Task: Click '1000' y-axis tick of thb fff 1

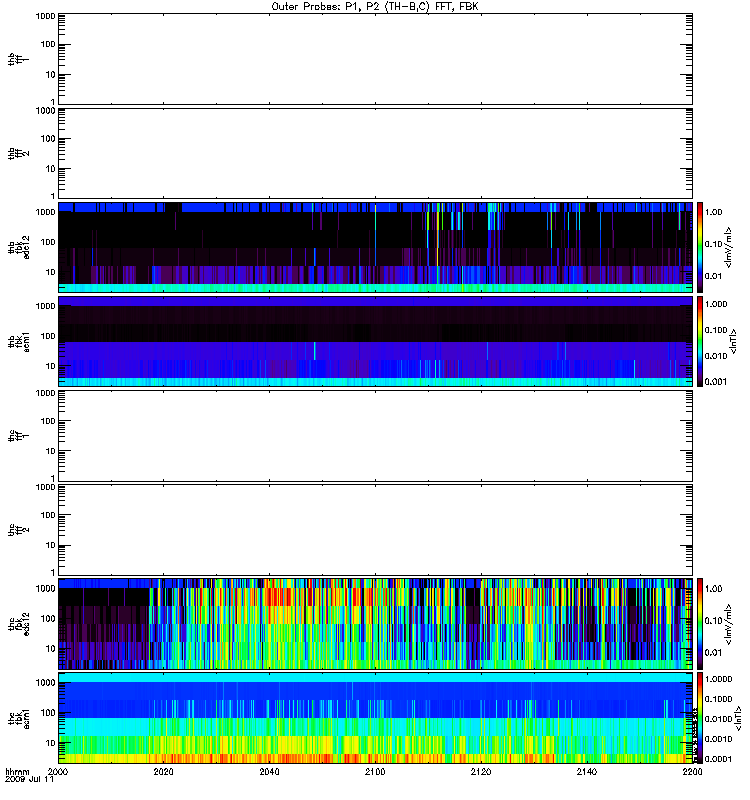Action: pyautogui.click(x=45, y=16)
